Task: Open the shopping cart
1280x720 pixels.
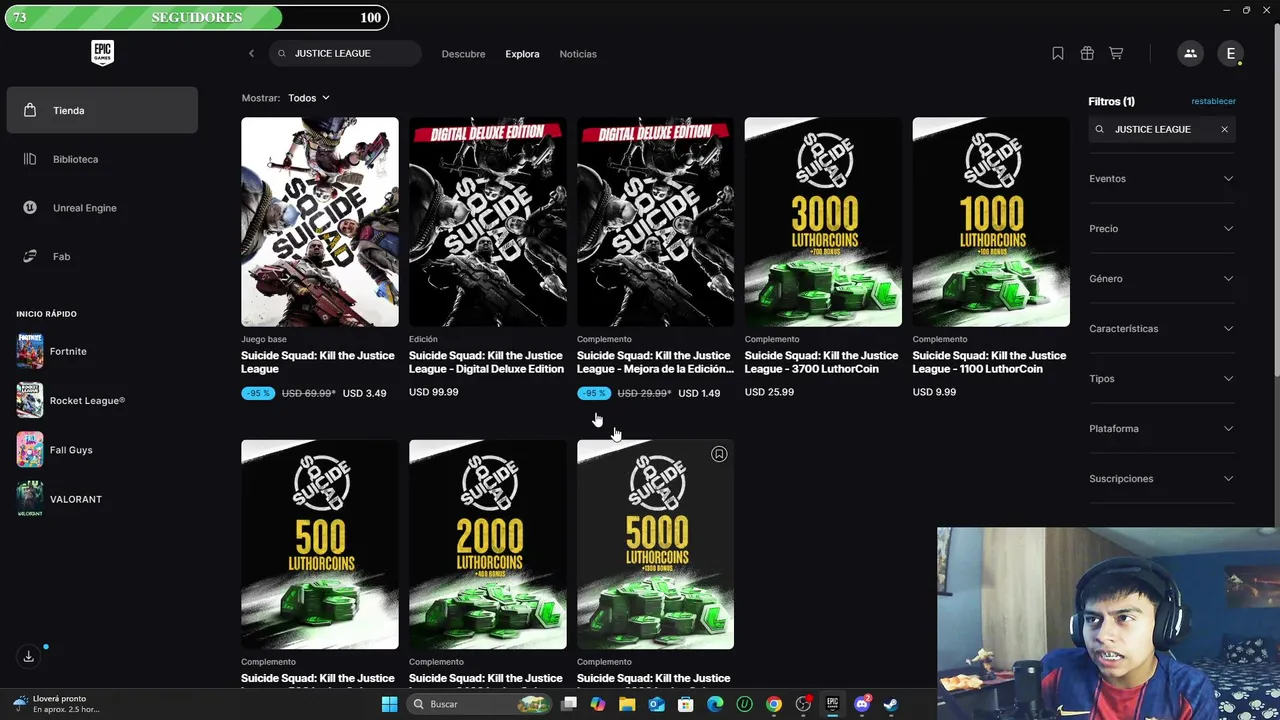Action: point(1116,53)
